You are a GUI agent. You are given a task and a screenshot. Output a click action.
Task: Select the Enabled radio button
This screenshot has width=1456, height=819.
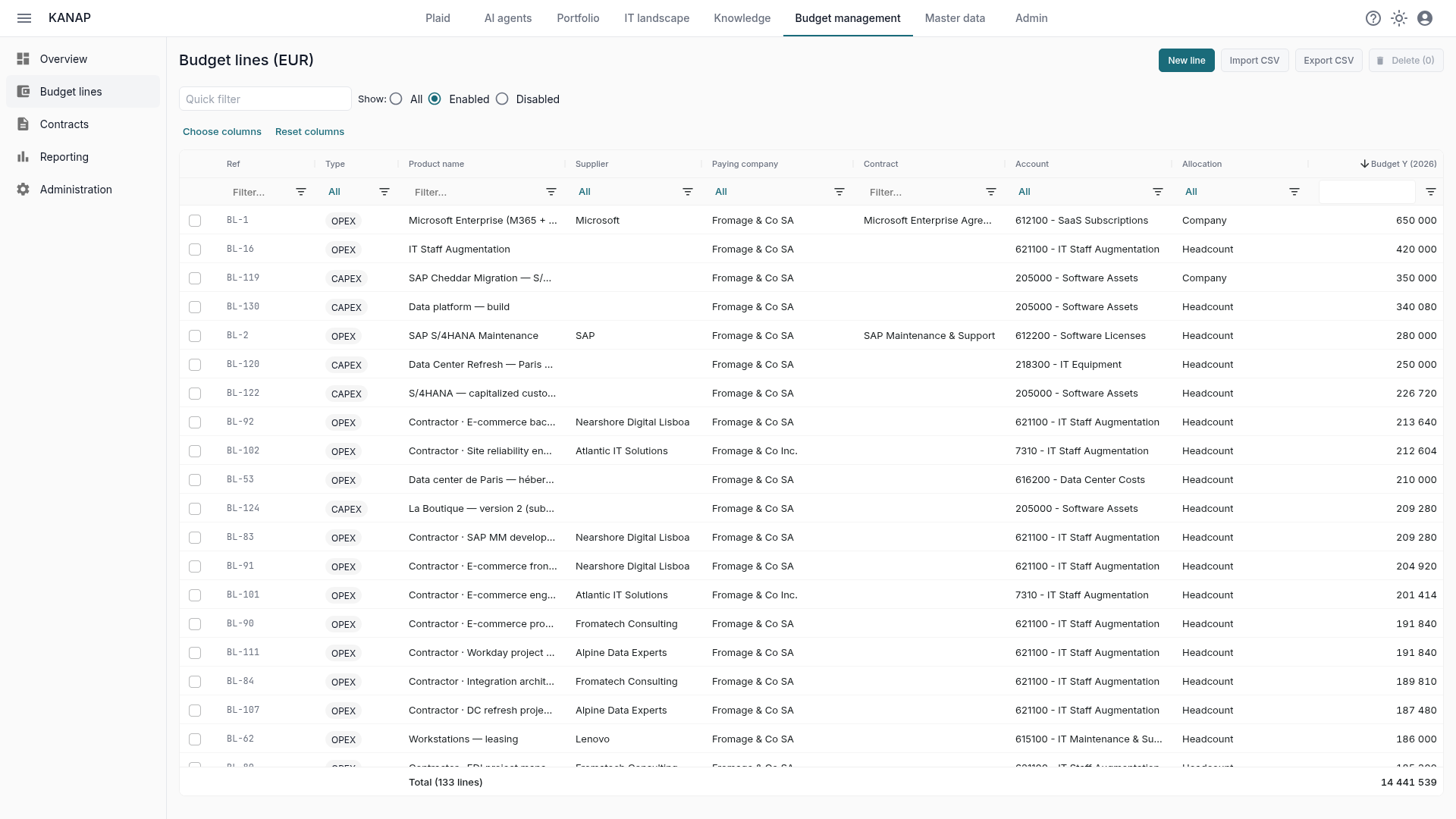pos(435,99)
